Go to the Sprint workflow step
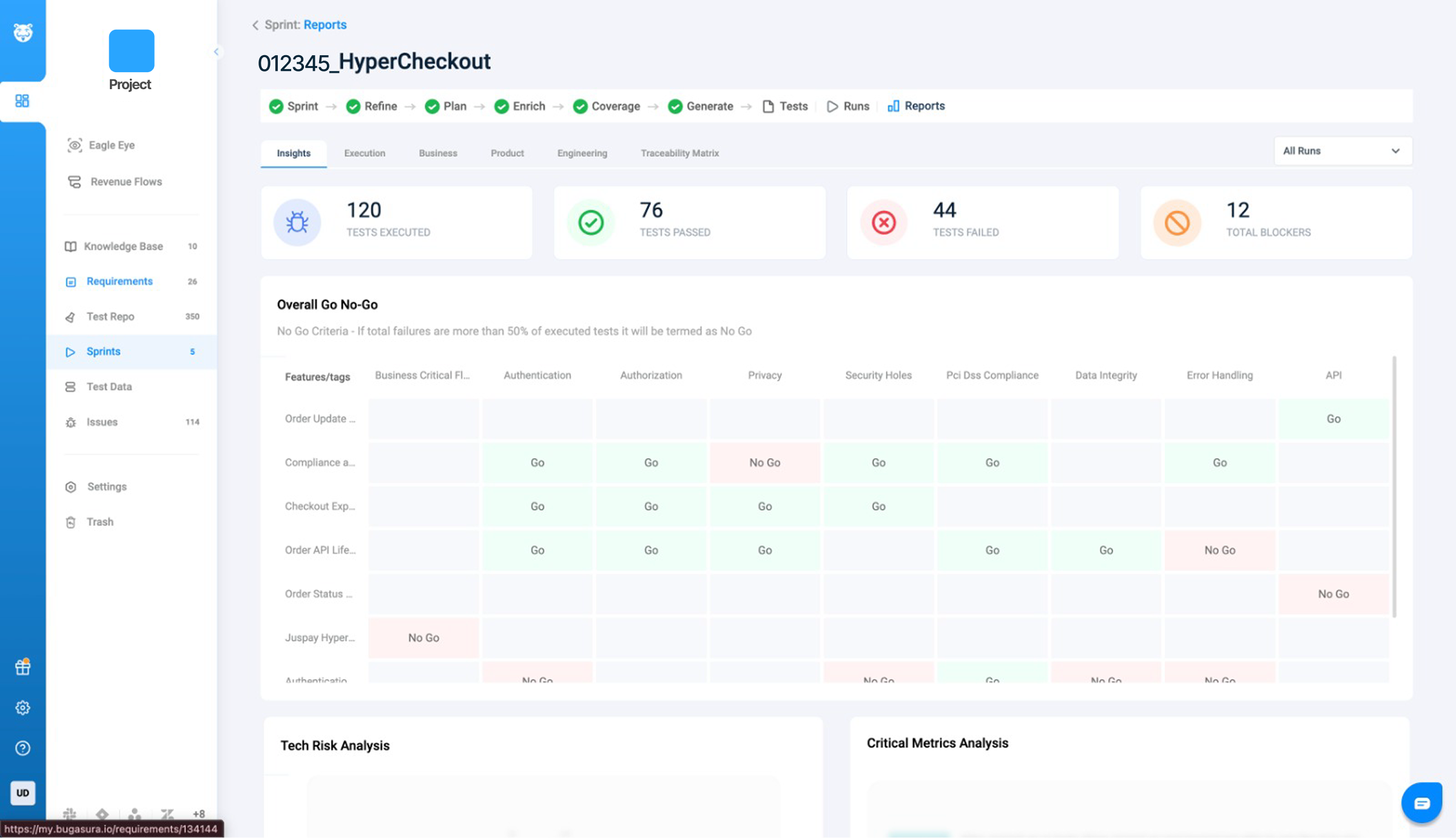Screen dimensions: 1456x838 (x=294, y=106)
